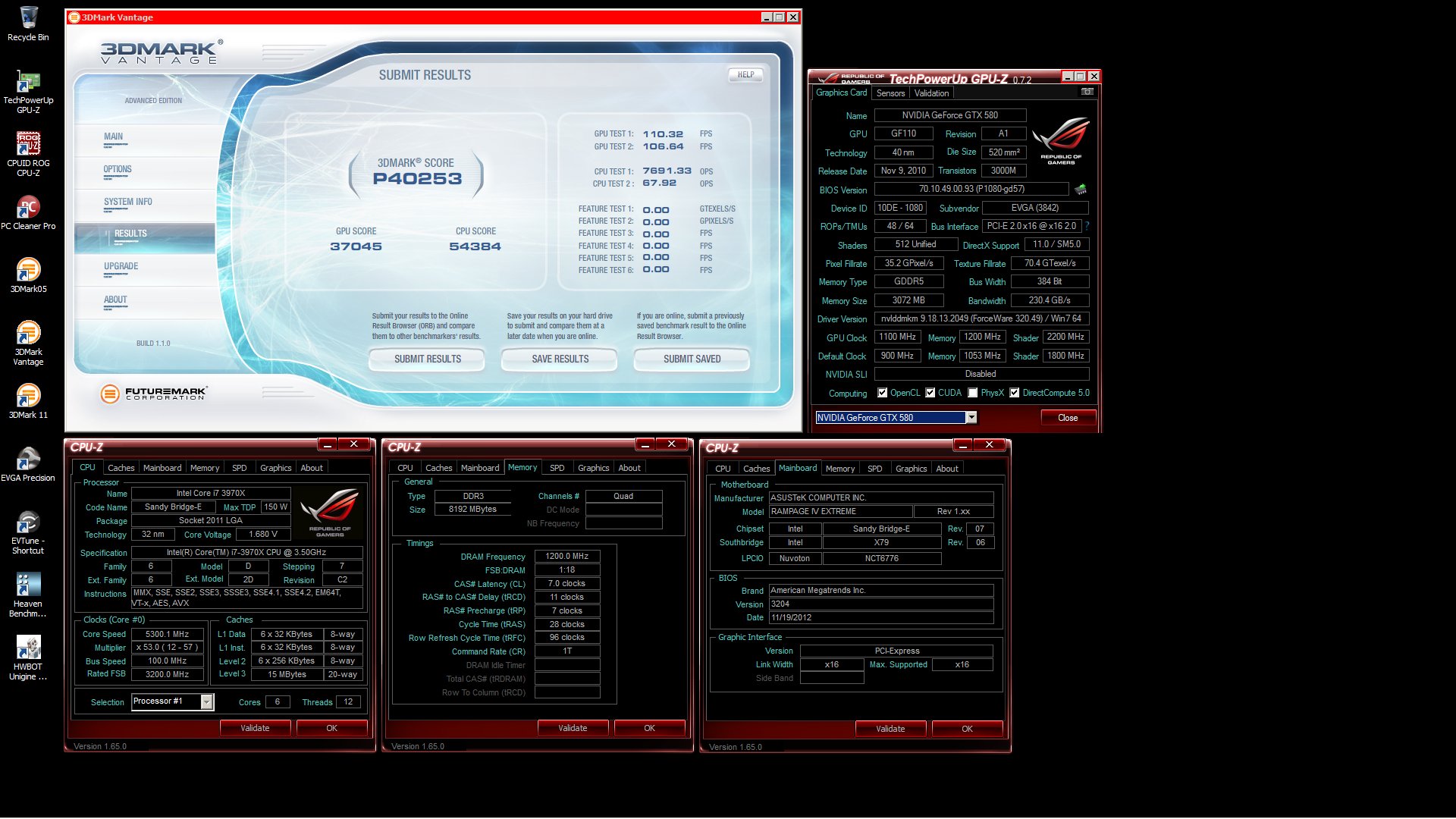Open the About tab in the left CPU-Z window
The width and height of the screenshot is (1456, 819).
point(312,468)
